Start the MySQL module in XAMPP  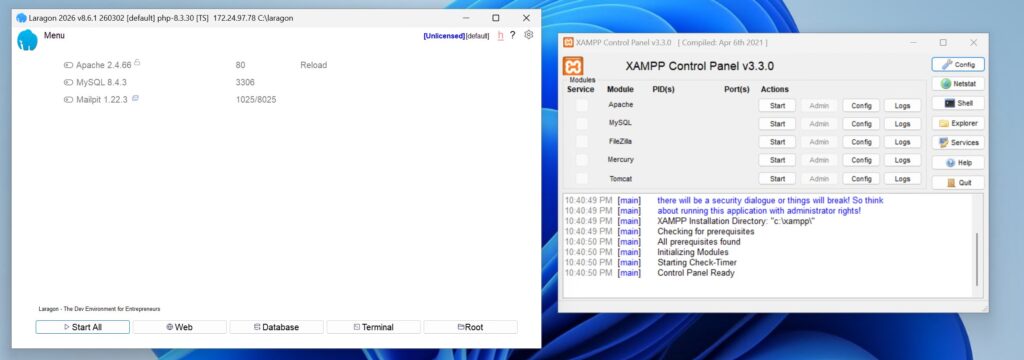pos(777,123)
